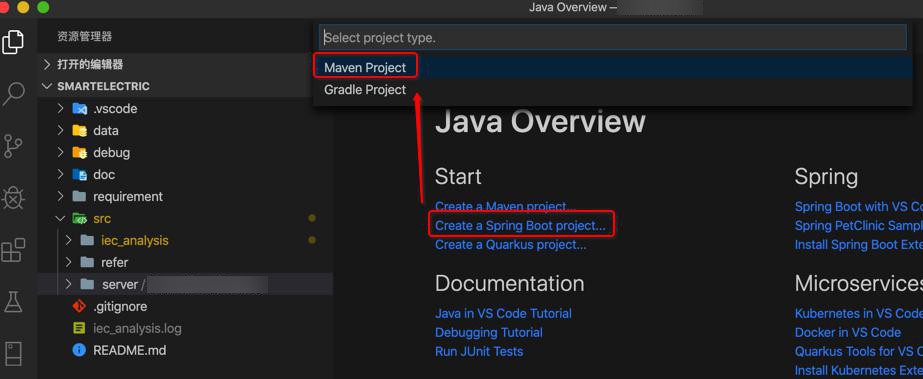This screenshot has width=923, height=379.
Task: Open the Explorer view in activity bar
Action: click(13, 42)
